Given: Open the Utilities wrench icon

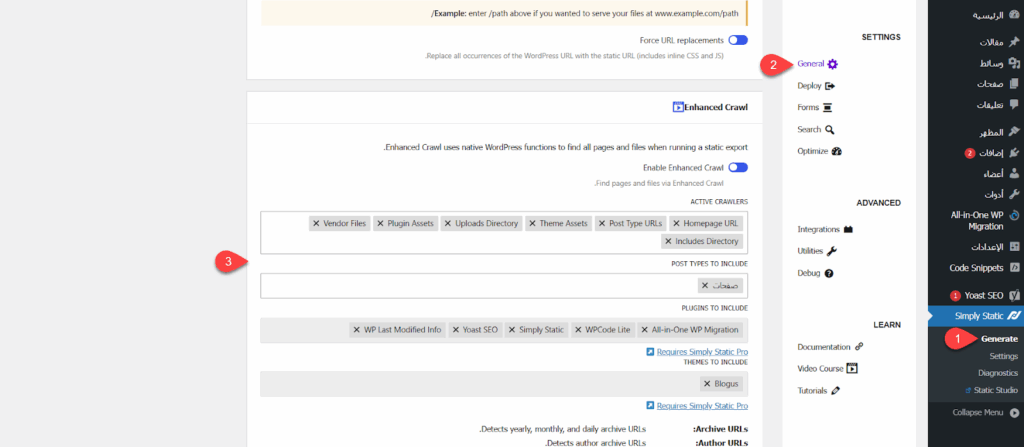Looking at the screenshot, I should 831,251.
